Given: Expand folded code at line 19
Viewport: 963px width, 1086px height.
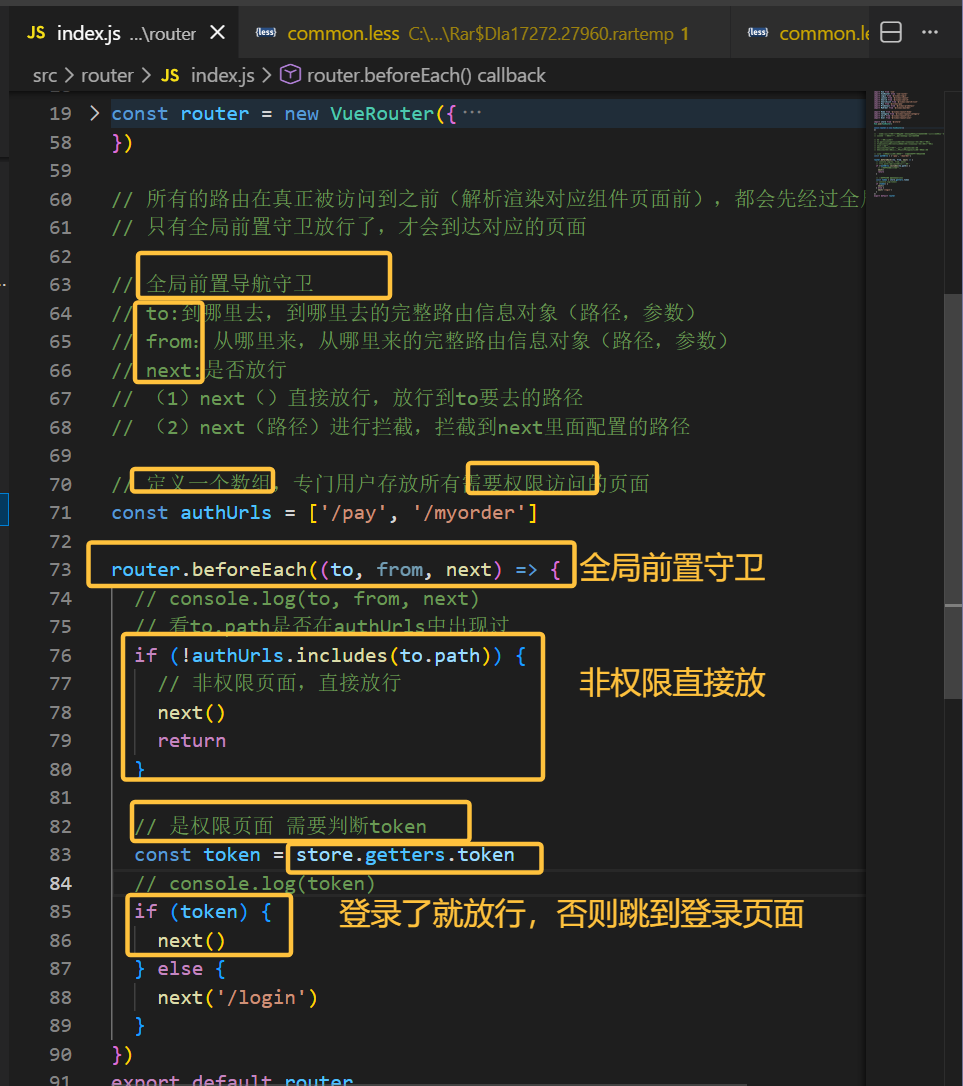Looking at the screenshot, I should 95,113.
